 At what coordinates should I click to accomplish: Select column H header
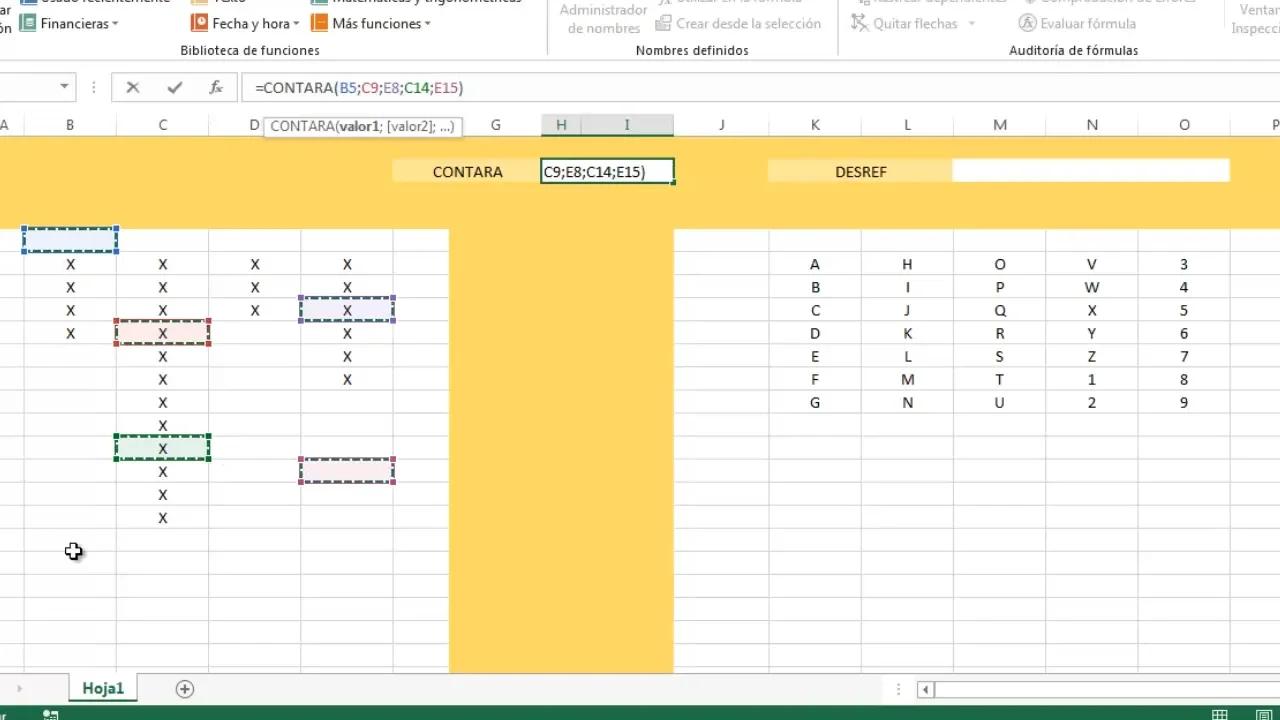point(561,125)
